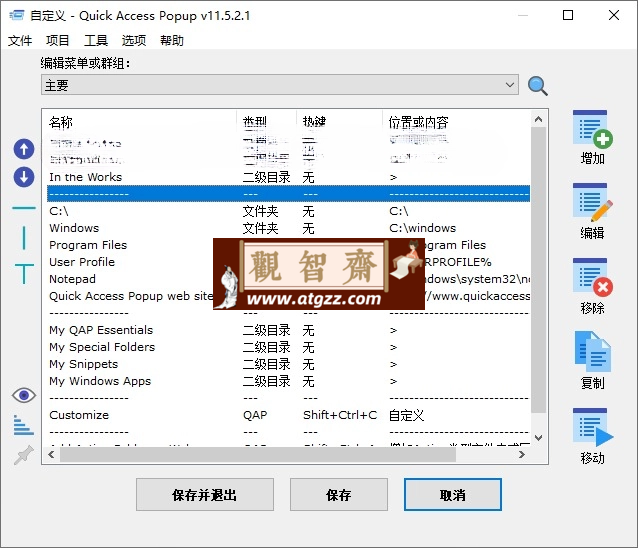Viewport: 638px width, 548px height.
Task: Open the 选项 menu
Action: 134,41
